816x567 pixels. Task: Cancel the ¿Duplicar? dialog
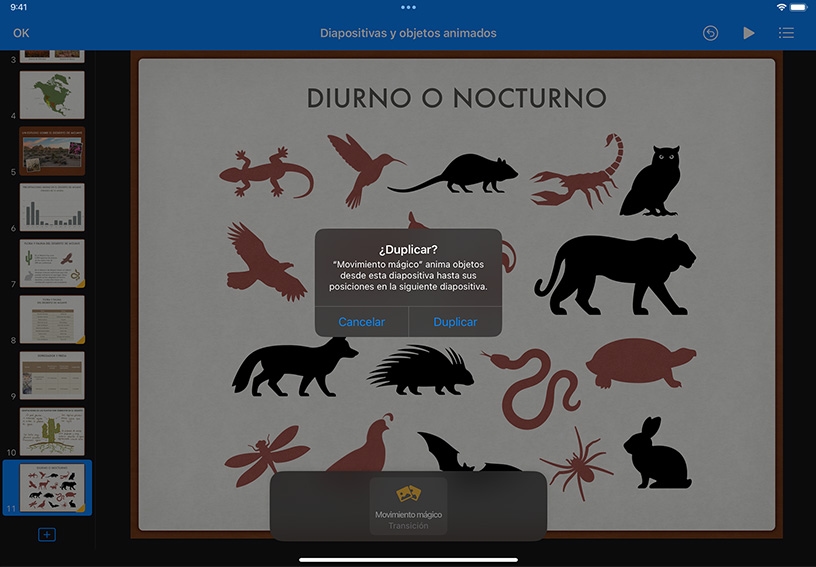tap(362, 322)
